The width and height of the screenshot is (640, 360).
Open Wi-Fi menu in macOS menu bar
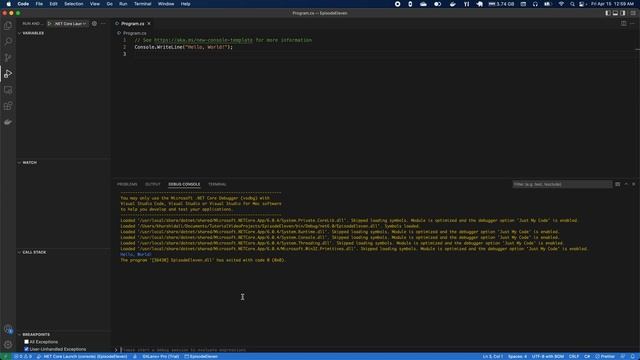click(561, 4)
